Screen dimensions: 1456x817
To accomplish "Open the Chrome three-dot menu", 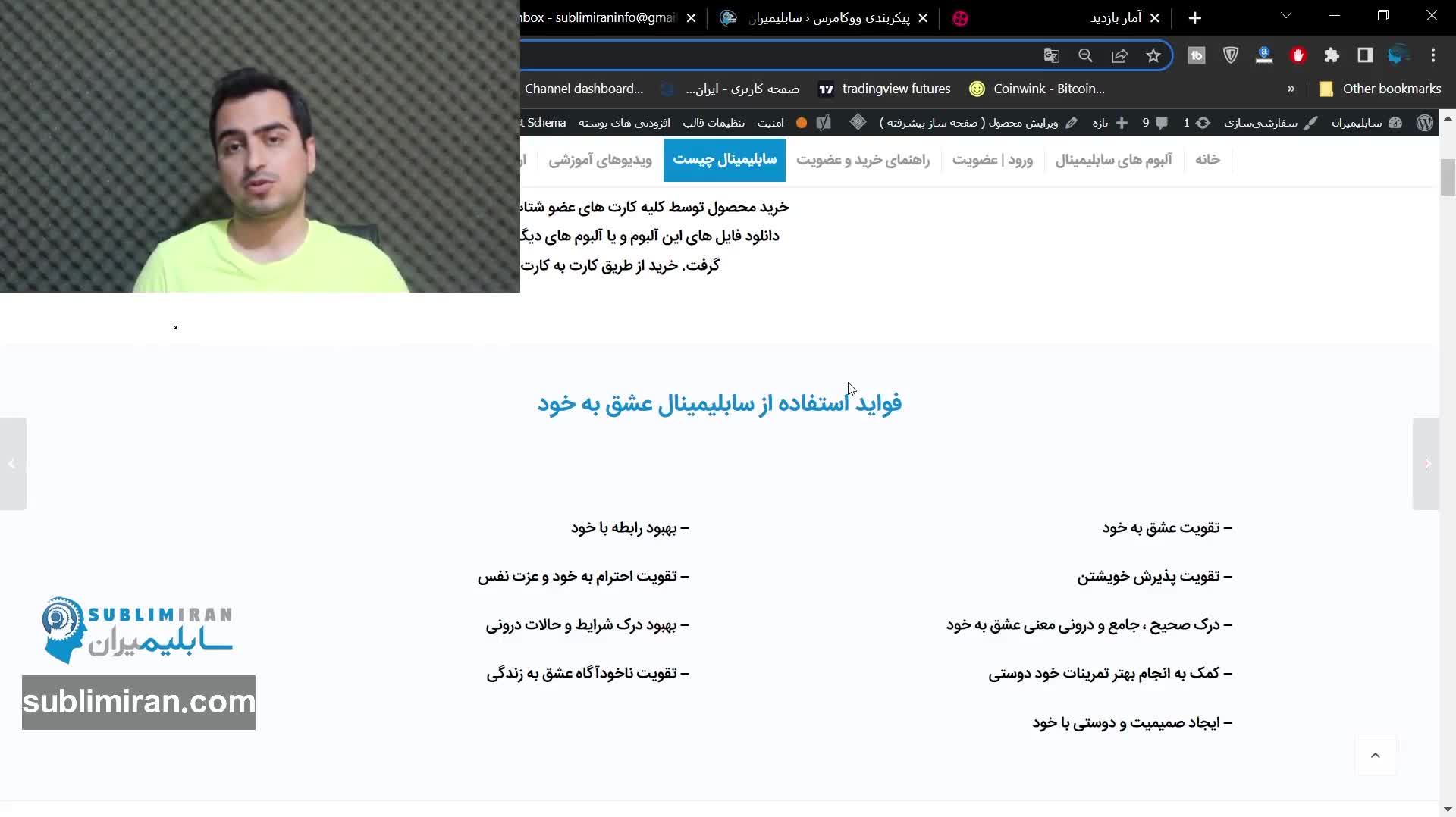I will click(x=1432, y=55).
